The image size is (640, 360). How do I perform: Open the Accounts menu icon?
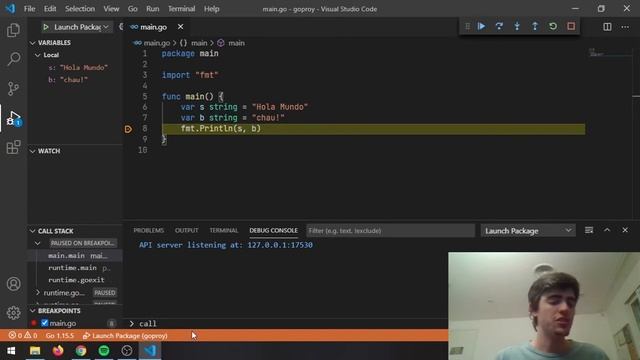click(13, 284)
